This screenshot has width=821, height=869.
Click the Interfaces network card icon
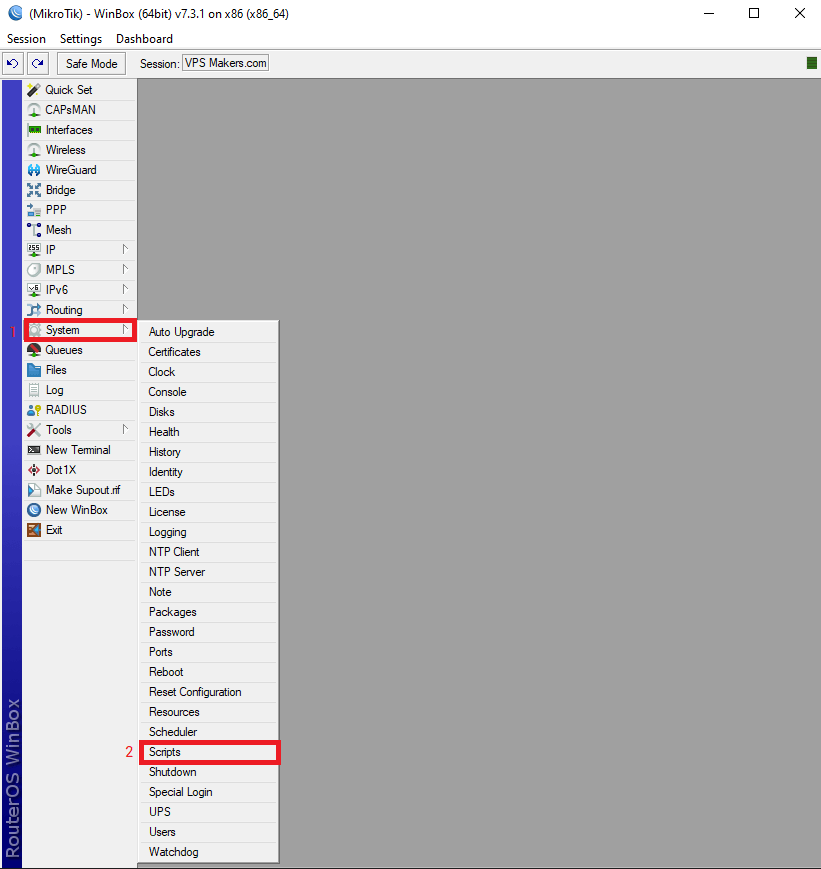point(34,130)
